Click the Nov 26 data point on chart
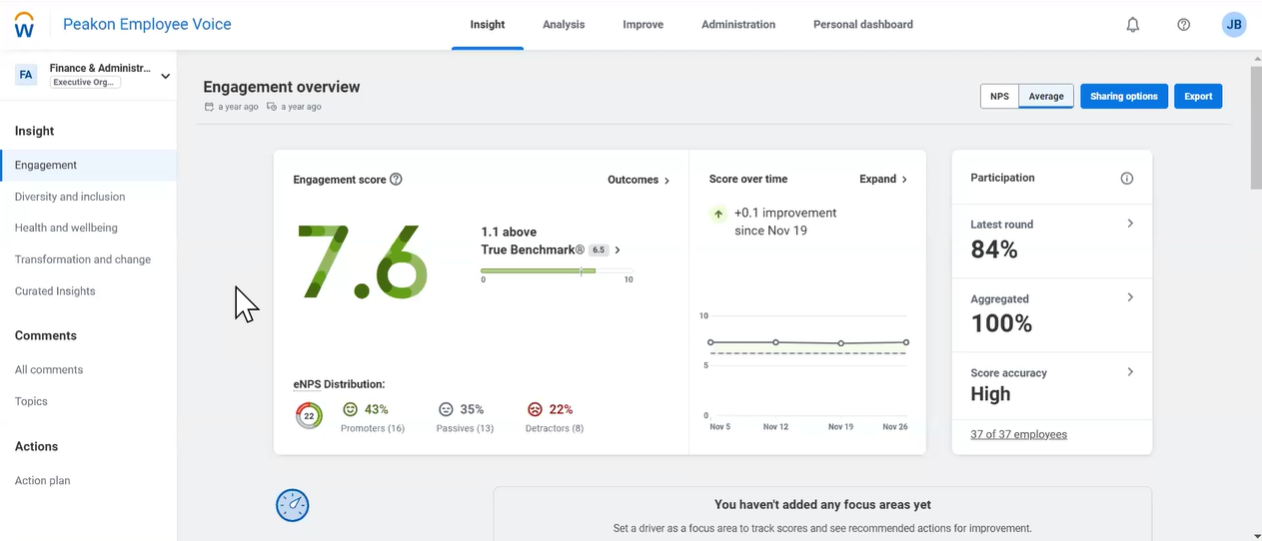Viewport: 1262px width, 541px height. (x=906, y=343)
